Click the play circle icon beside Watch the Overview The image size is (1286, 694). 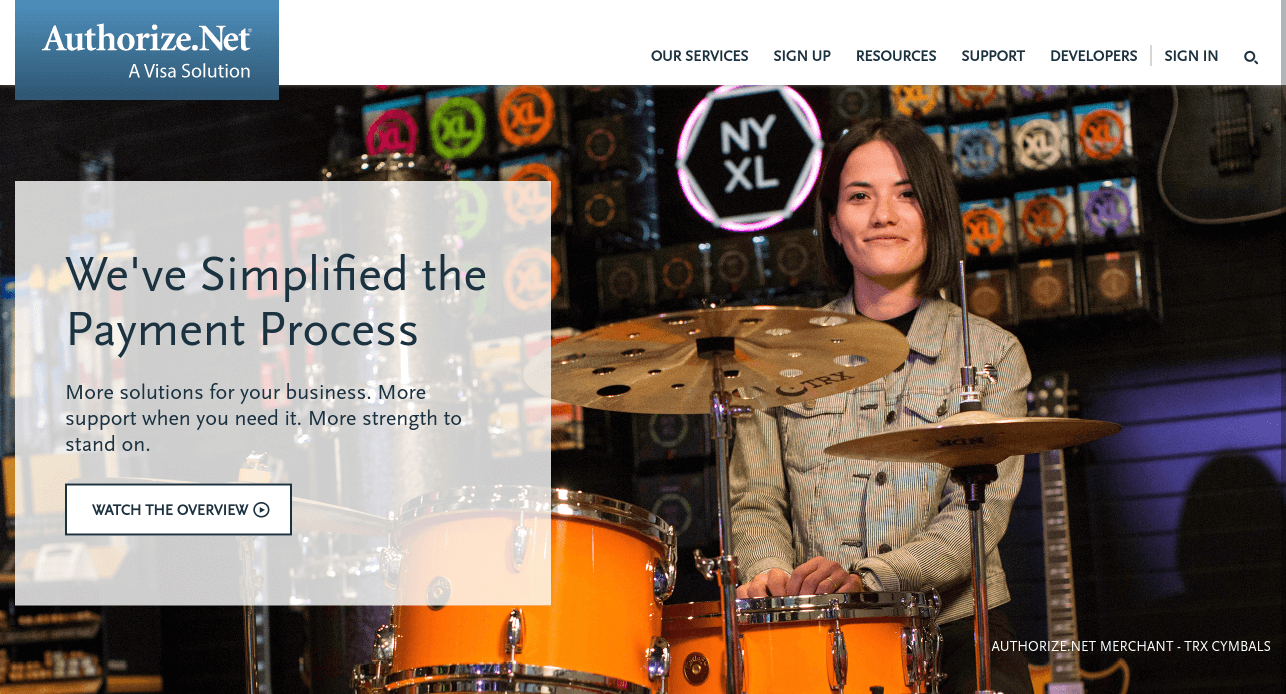pyautogui.click(x=261, y=510)
